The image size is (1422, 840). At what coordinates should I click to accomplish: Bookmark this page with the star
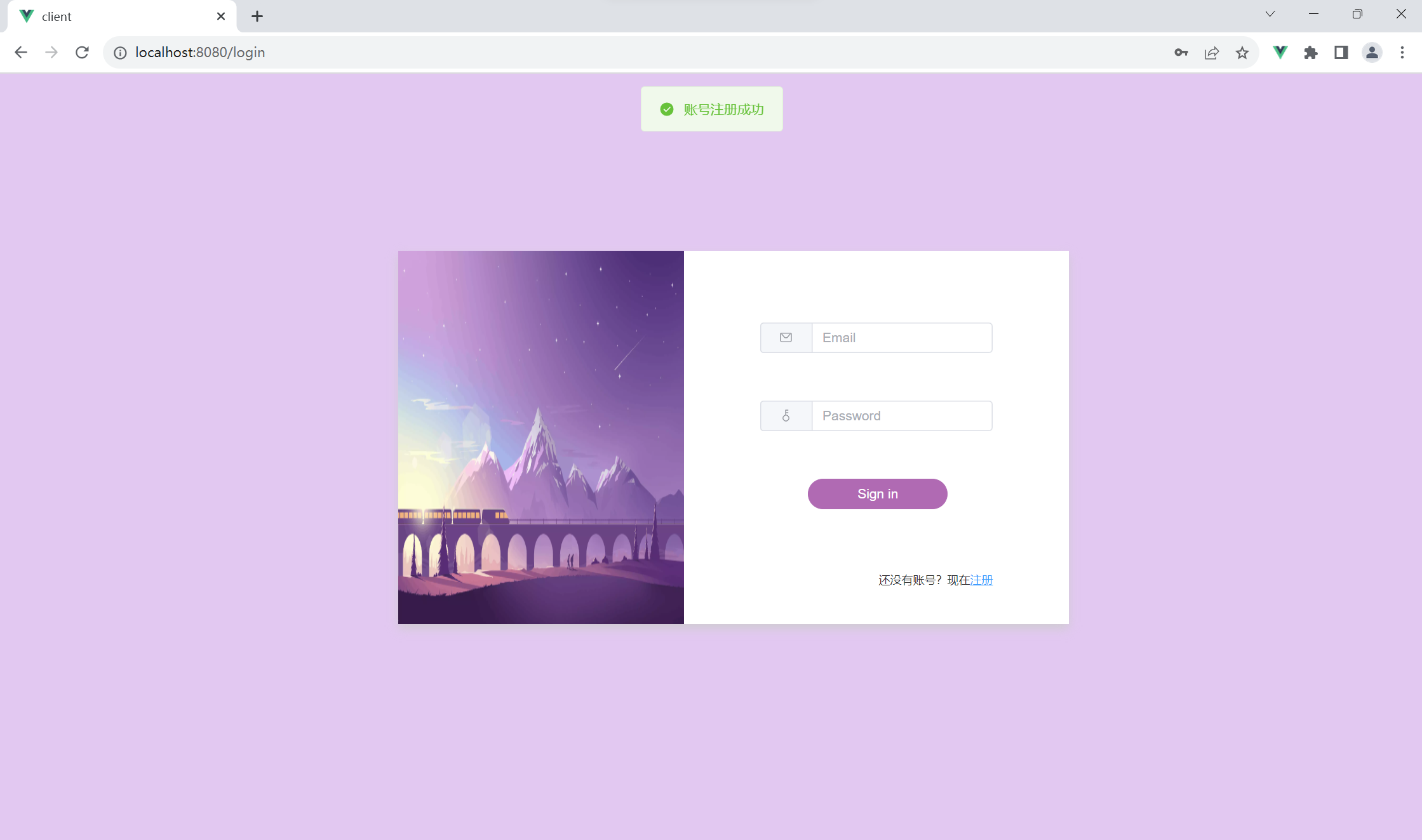click(1242, 53)
